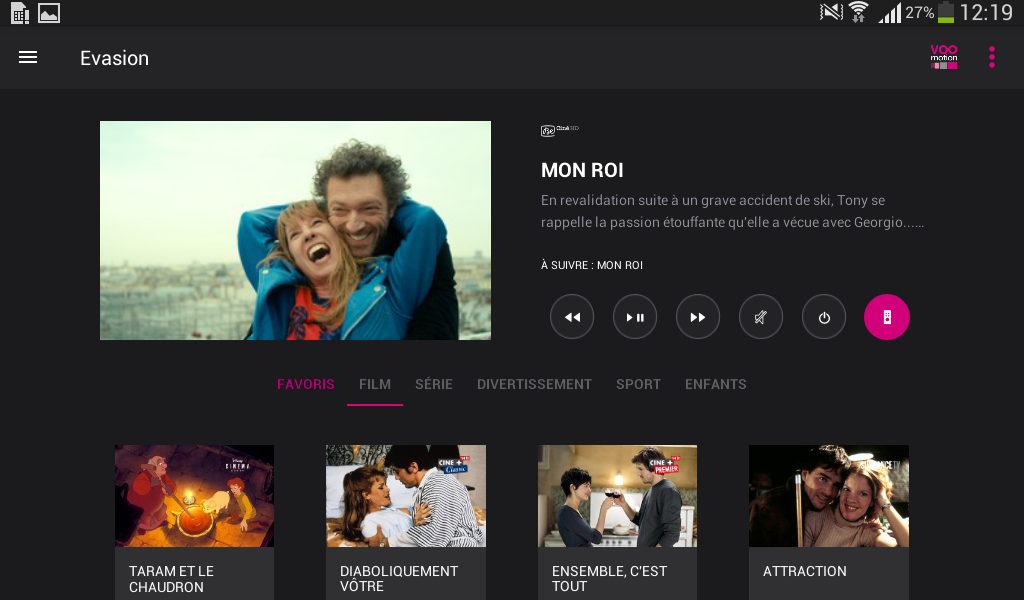Tap the 12:19 clock in status bar
The image size is (1024, 600).
pyautogui.click(x=986, y=12)
